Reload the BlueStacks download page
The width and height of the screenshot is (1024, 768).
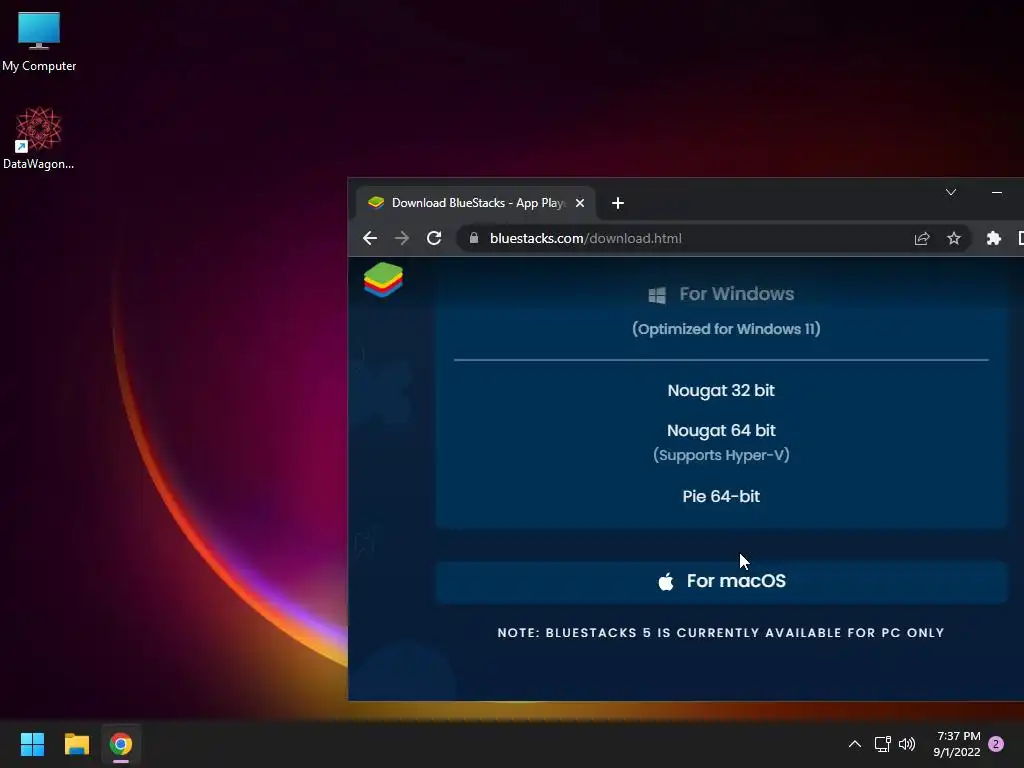click(x=434, y=238)
